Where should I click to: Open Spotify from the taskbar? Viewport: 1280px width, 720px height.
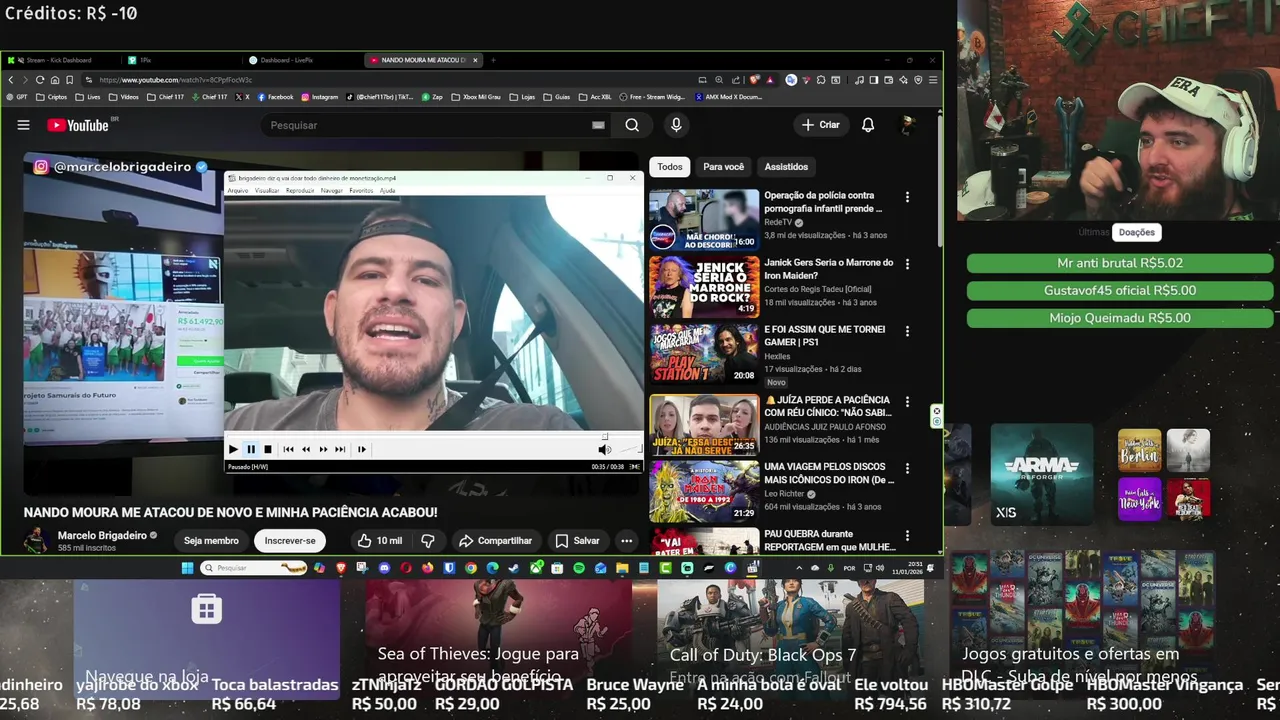579,568
